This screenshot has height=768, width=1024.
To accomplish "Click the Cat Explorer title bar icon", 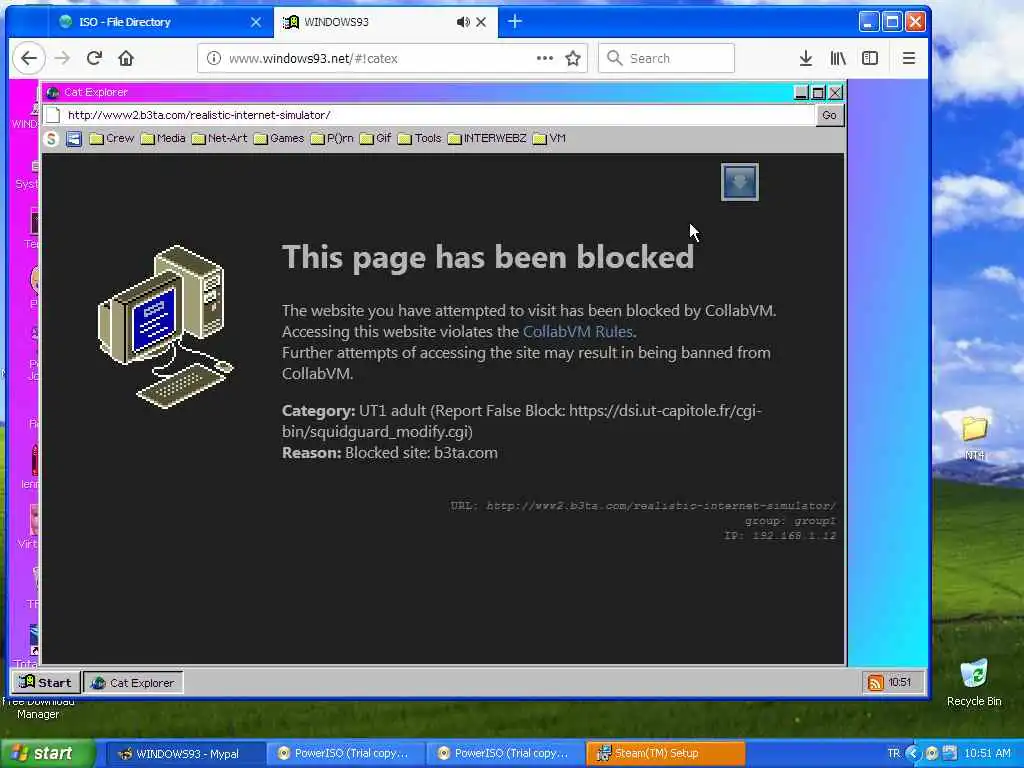I will click(x=53, y=93).
